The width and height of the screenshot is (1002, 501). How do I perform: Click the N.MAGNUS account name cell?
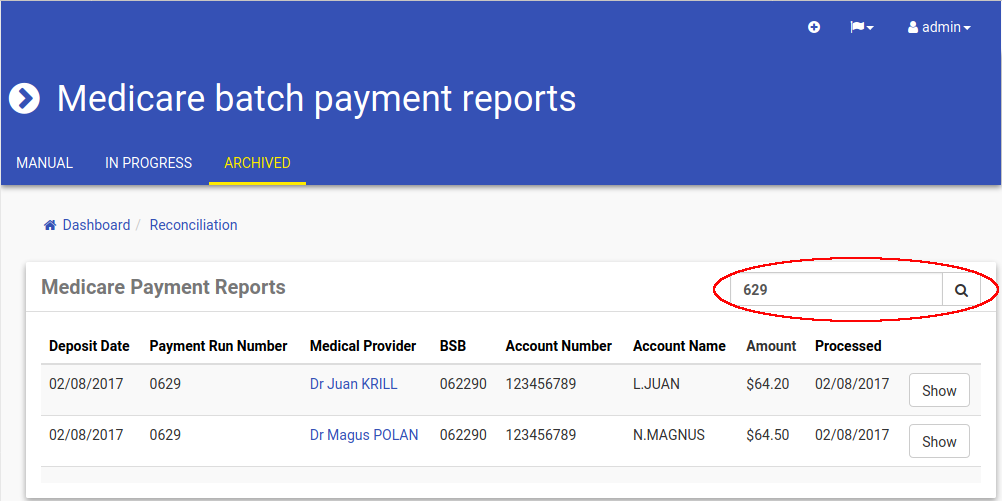669,435
